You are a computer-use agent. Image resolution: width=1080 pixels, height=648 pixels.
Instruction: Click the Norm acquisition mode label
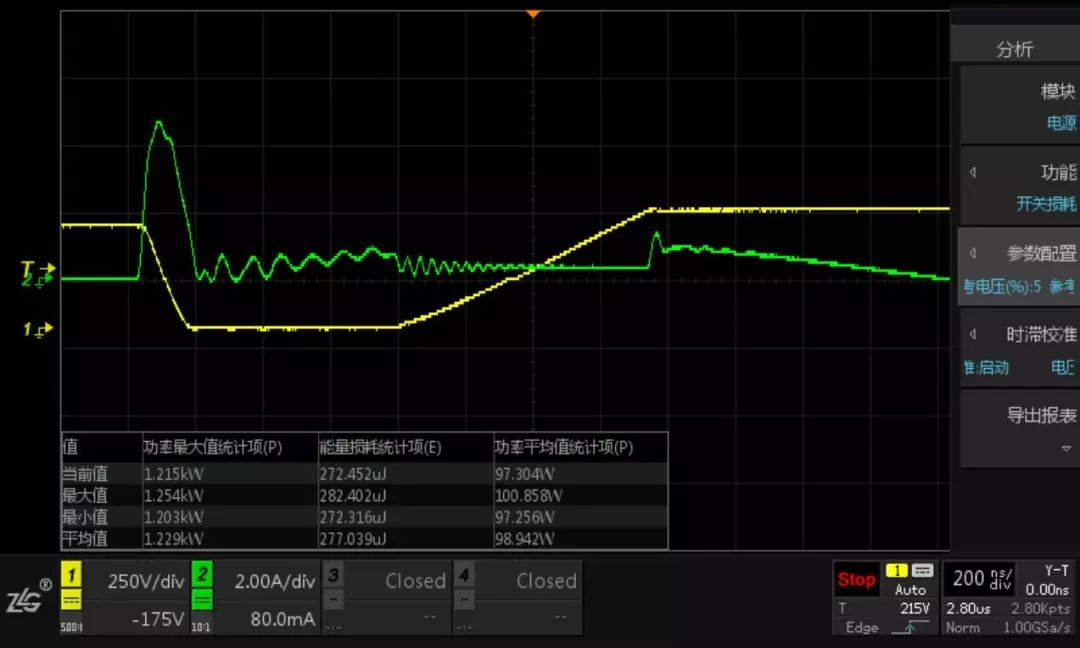[962, 627]
